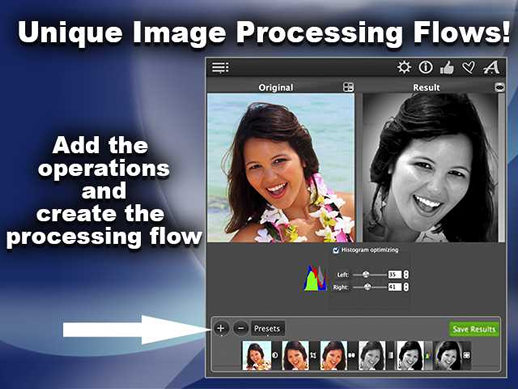This screenshot has height=389, width=518.
Task: Open the Presets dropdown
Action: click(267, 329)
